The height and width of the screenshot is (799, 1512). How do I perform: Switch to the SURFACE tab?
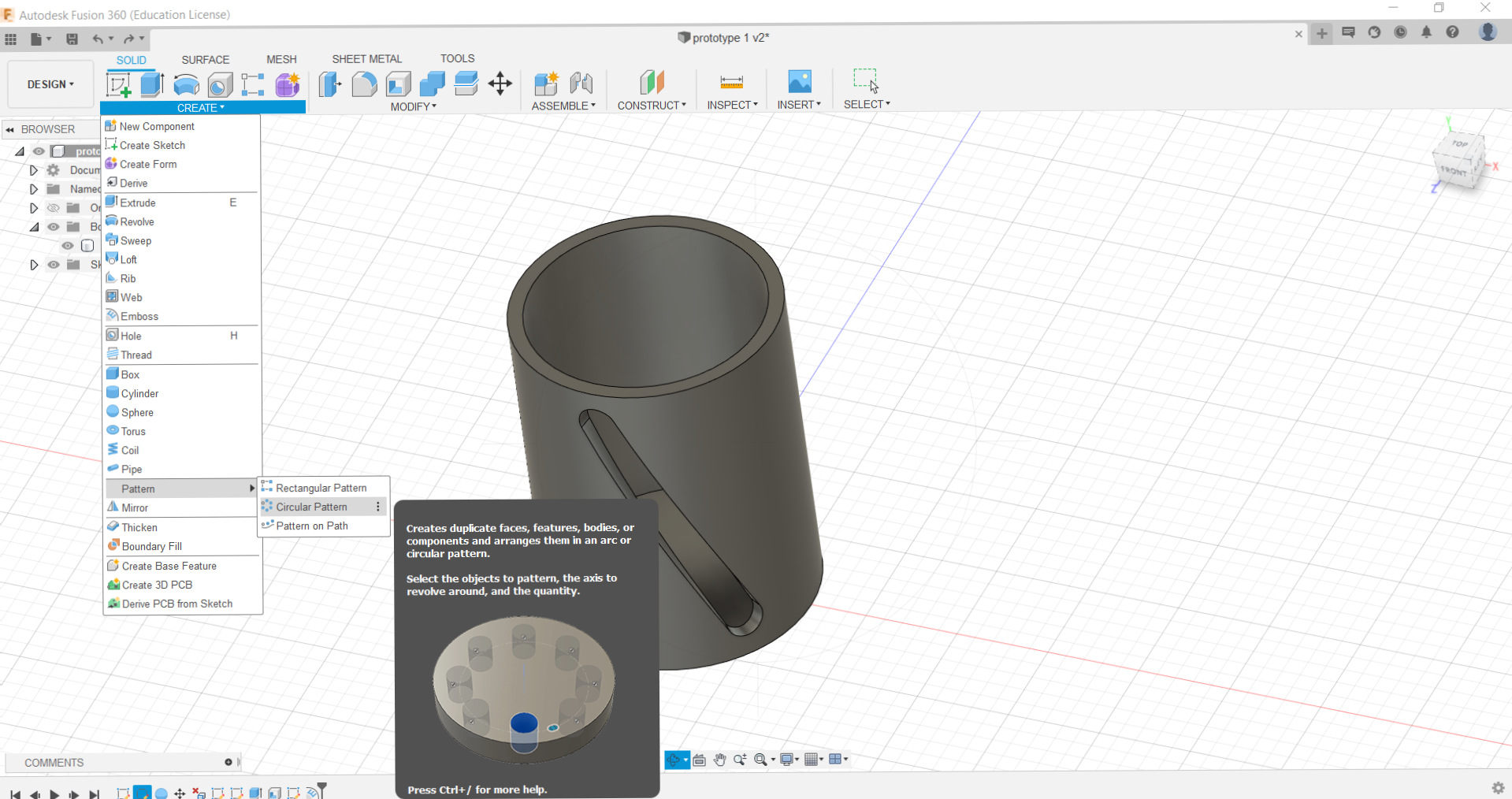(206, 60)
